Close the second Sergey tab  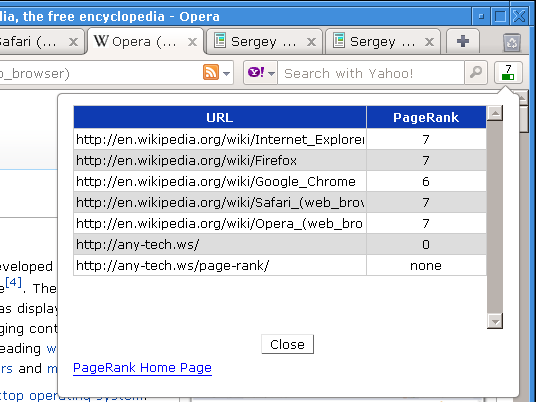tap(429, 42)
